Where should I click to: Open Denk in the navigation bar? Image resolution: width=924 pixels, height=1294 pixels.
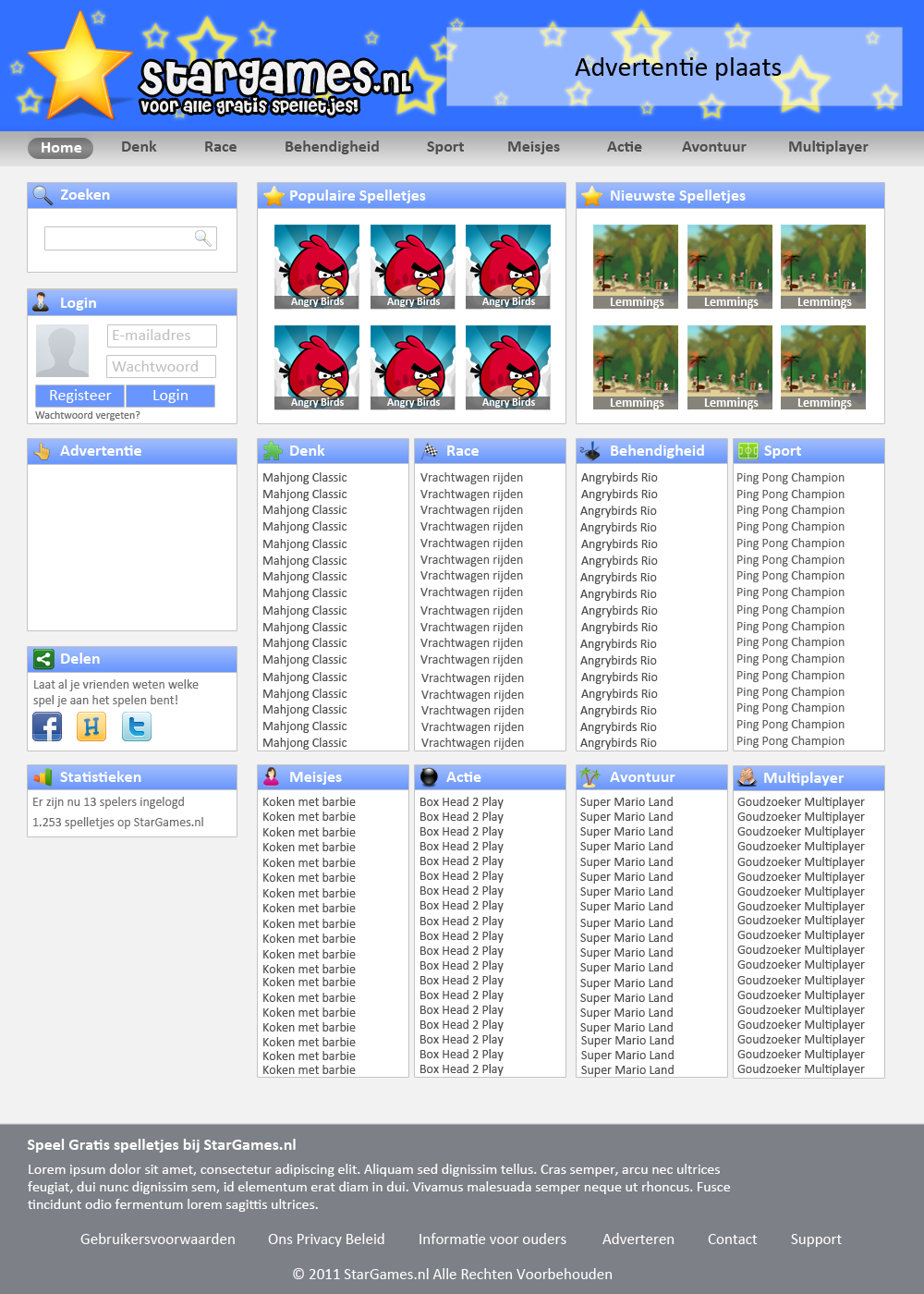coord(139,147)
